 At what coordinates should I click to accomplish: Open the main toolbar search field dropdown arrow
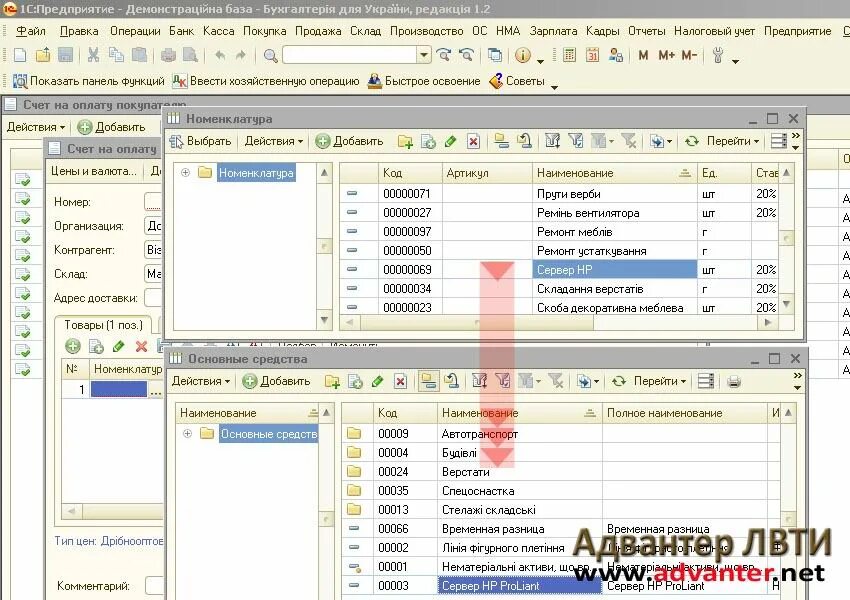point(424,55)
